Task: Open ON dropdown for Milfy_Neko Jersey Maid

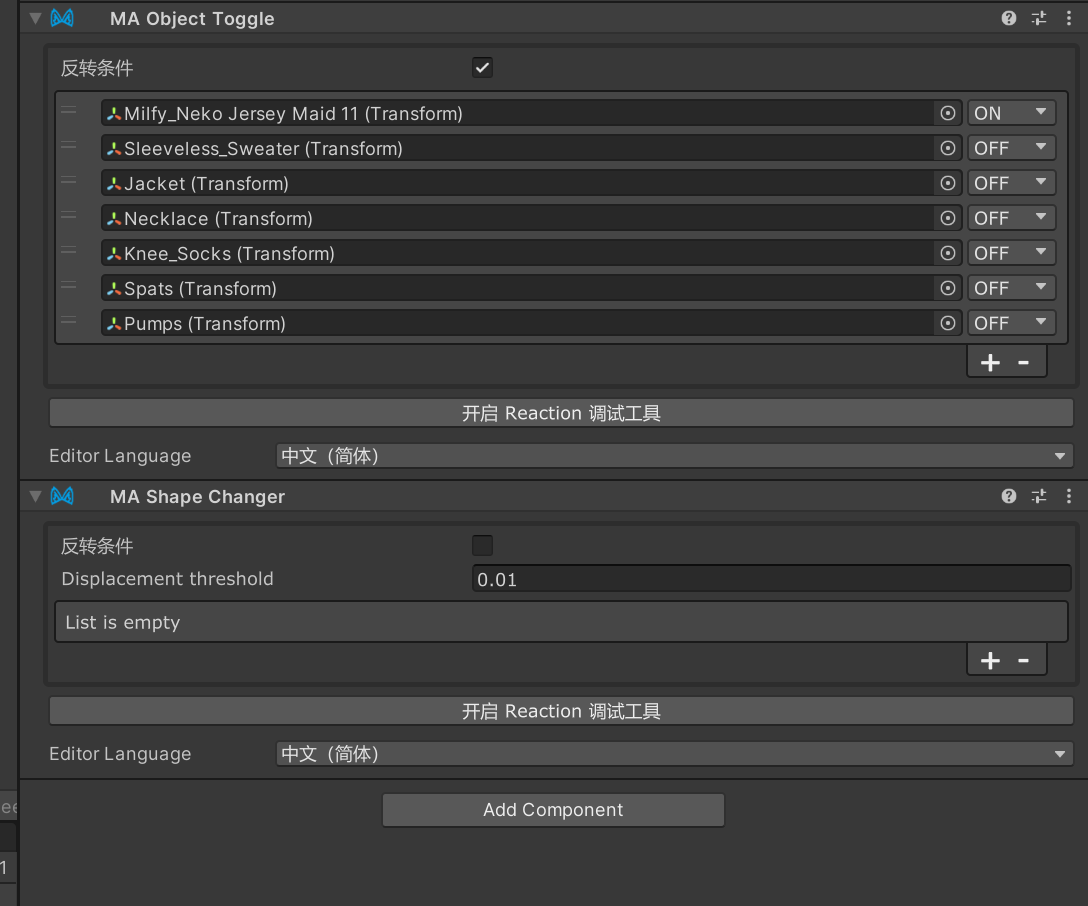Action: pyautogui.click(x=1011, y=113)
